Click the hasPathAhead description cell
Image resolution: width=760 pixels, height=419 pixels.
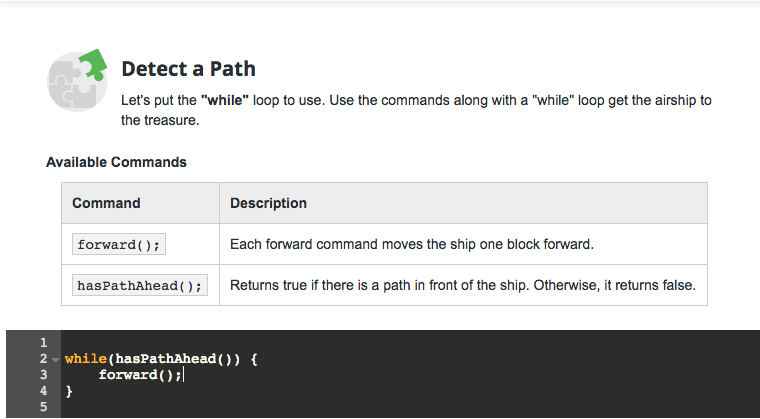461,286
